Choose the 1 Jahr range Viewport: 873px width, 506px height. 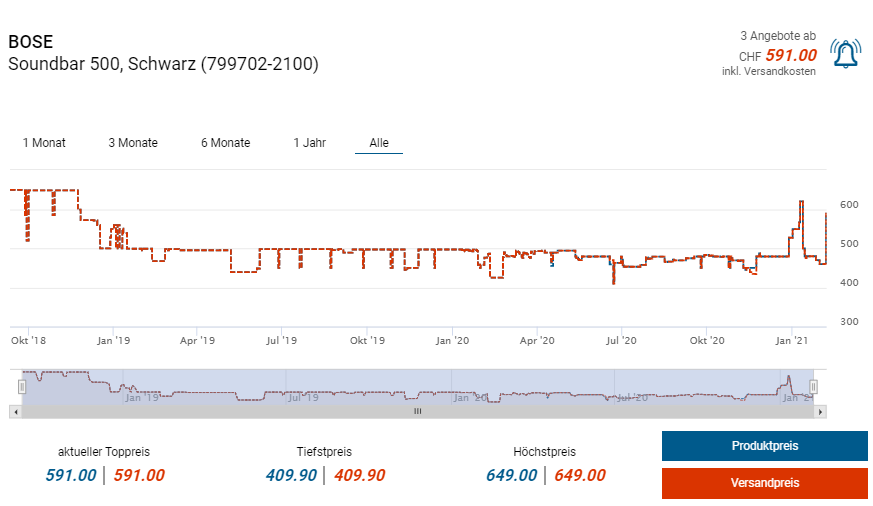(309, 143)
